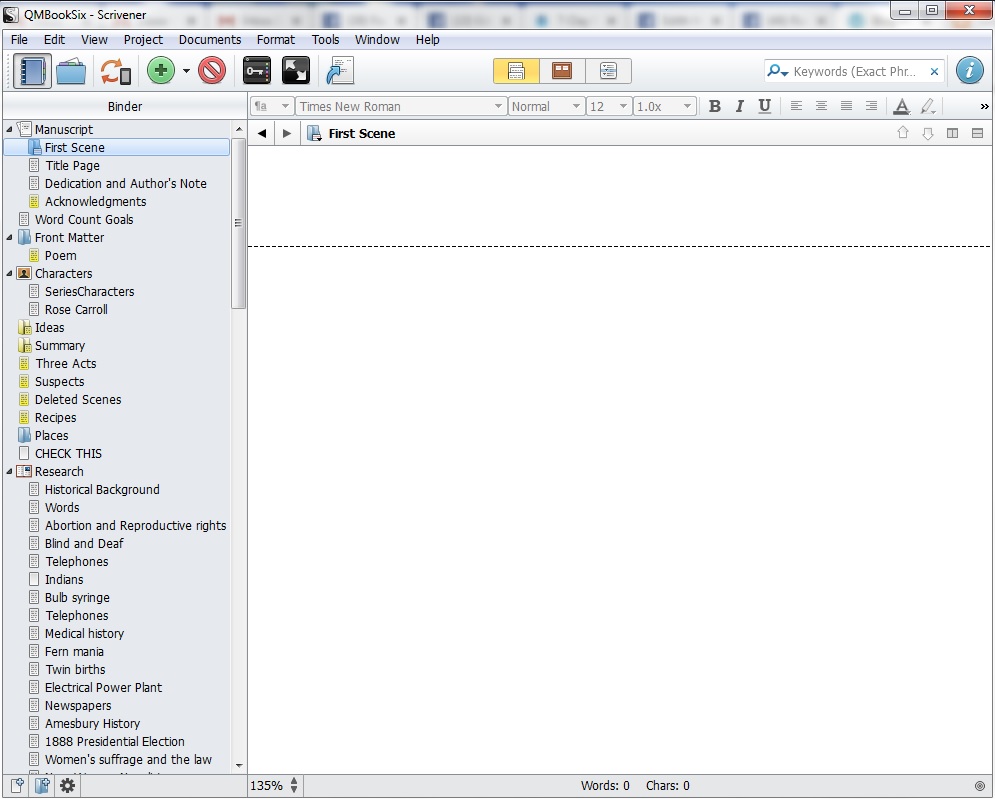Open the Documents menu
The height and width of the screenshot is (799, 995).
(210, 40)
